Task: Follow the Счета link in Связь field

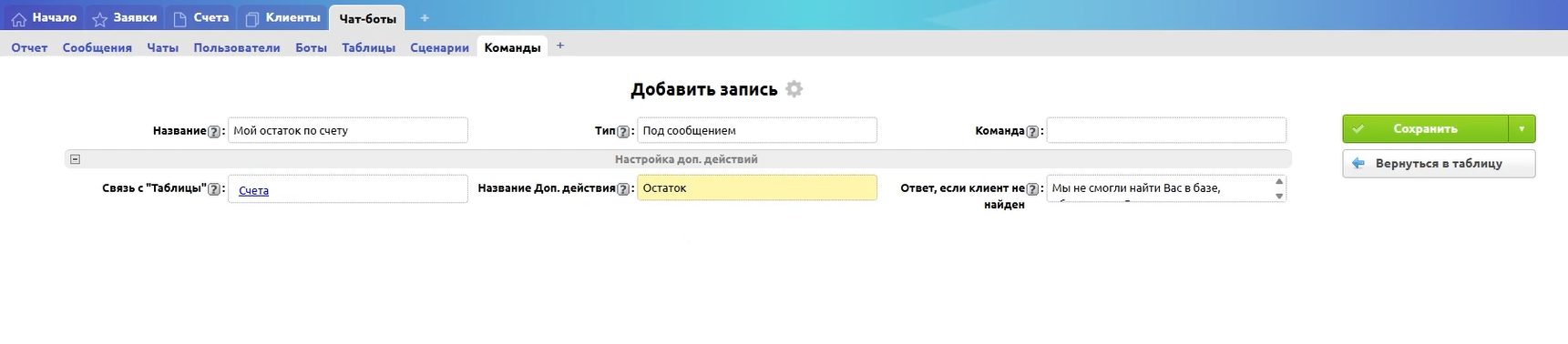Action: point(253,190)
